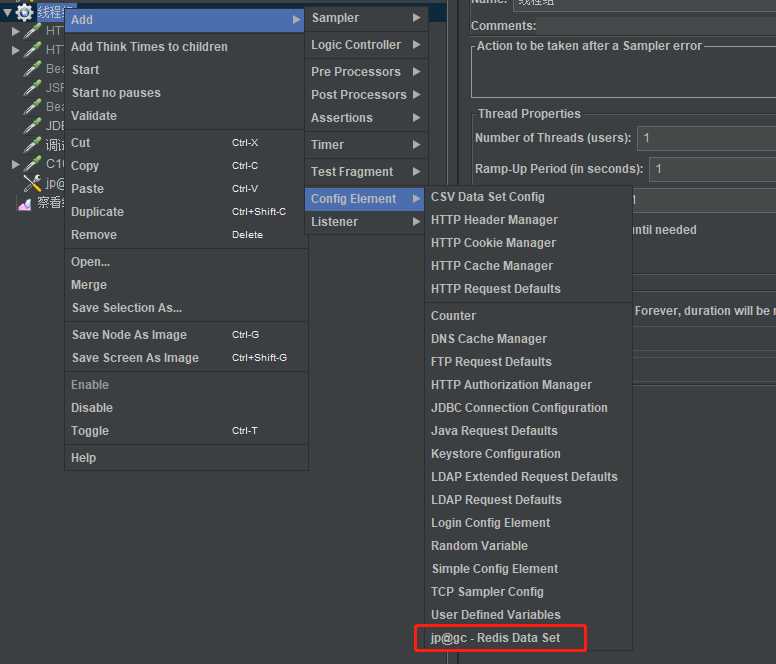Add TCP Sampler Config
The width and height of the screenshot is (776, 664).
tap(529, 592)
